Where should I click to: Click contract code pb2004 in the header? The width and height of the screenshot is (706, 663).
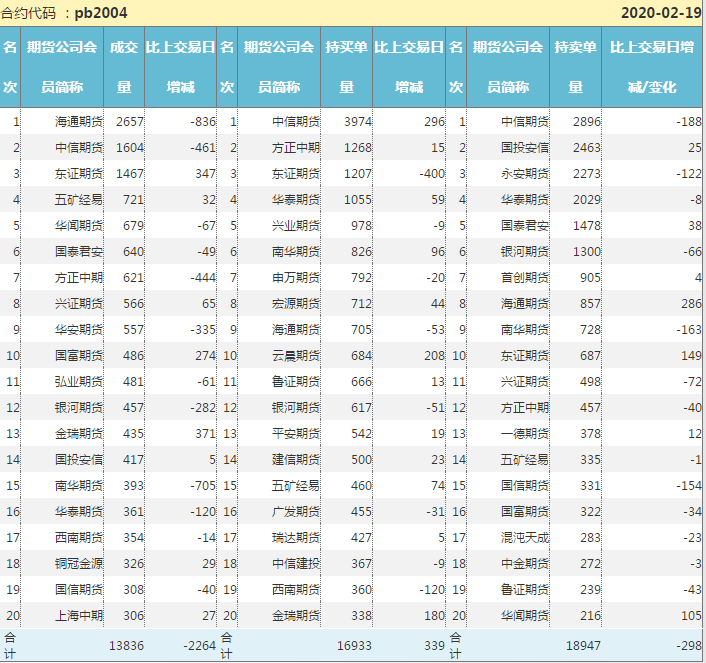tap(101, 13)
